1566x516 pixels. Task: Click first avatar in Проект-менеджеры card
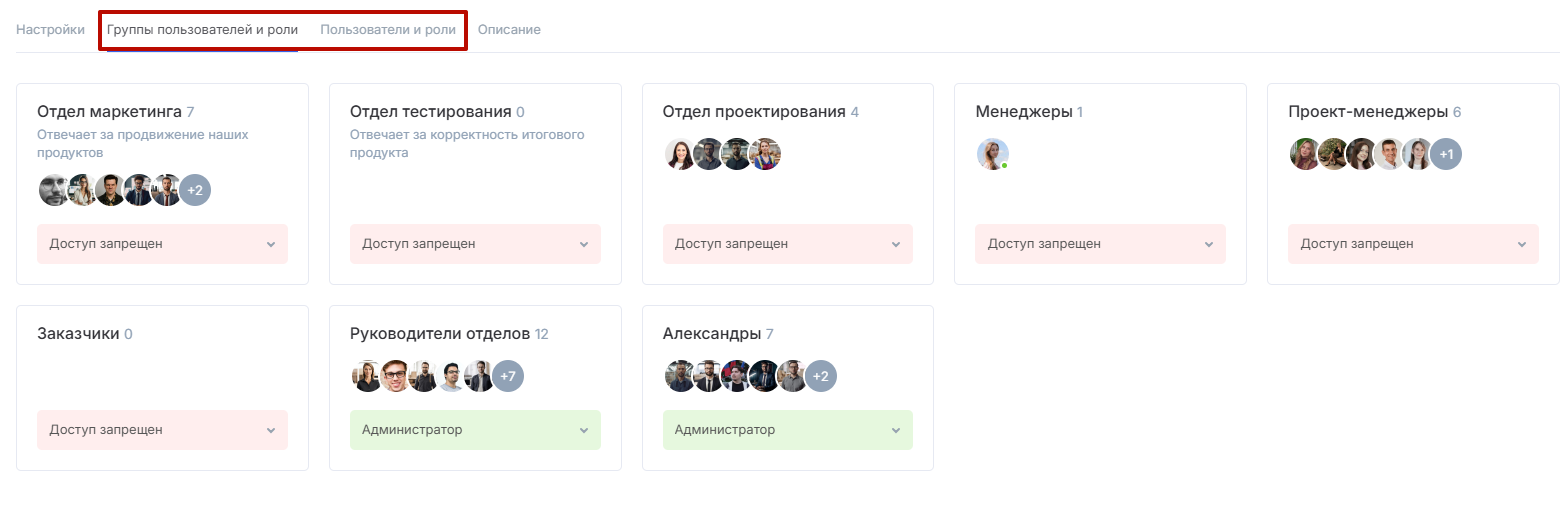[x=1305, y=154]
